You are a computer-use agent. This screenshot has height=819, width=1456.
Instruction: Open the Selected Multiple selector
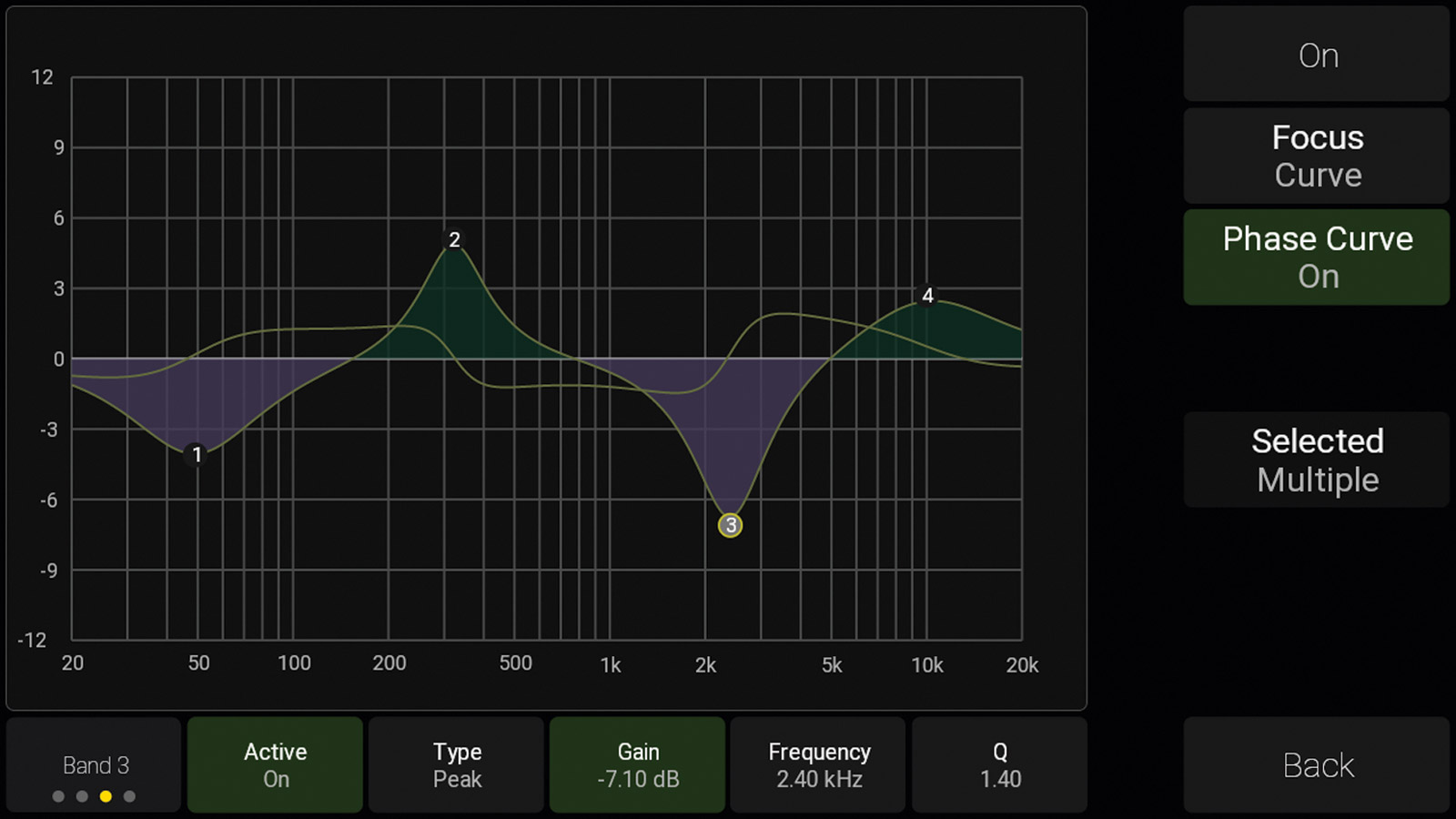pos(1316,460)
